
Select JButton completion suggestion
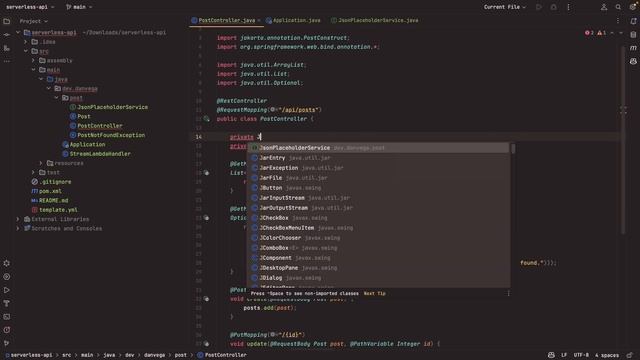tap(378, 188)
